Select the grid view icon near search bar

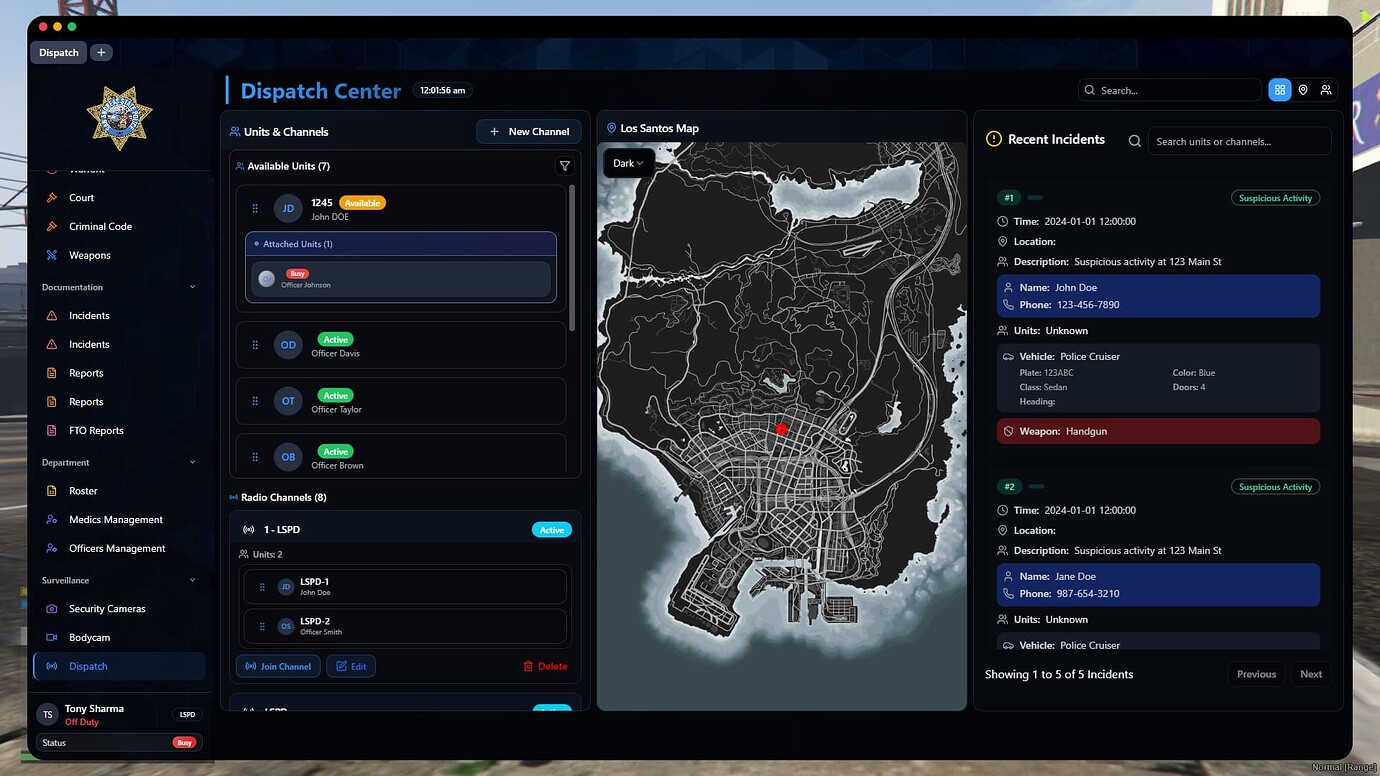pyautogui.click(x=1280, y=89)
